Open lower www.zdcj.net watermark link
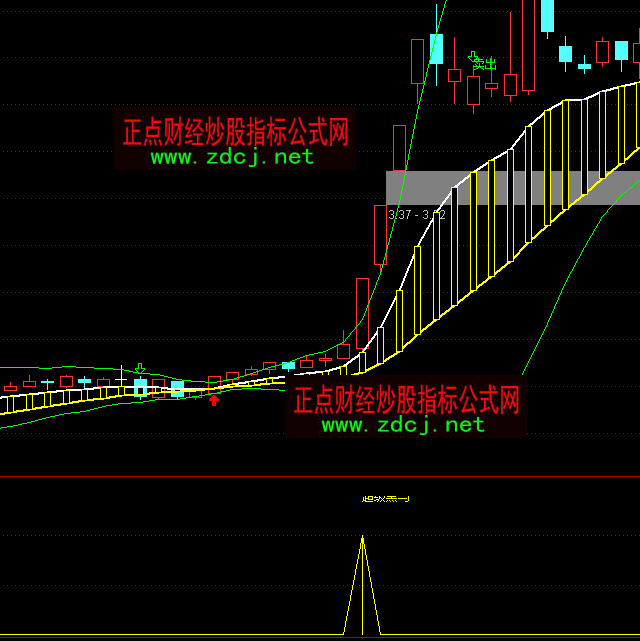 [403, 425]
